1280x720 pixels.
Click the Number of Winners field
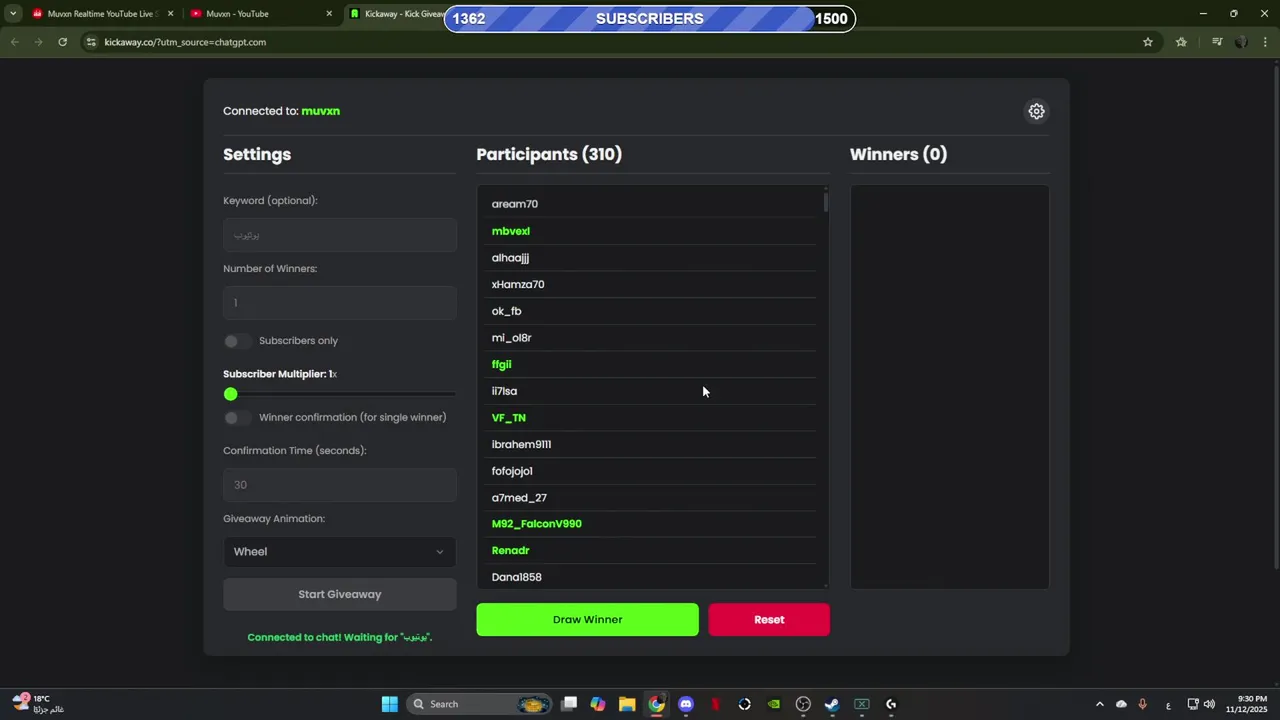coord(340,303)
